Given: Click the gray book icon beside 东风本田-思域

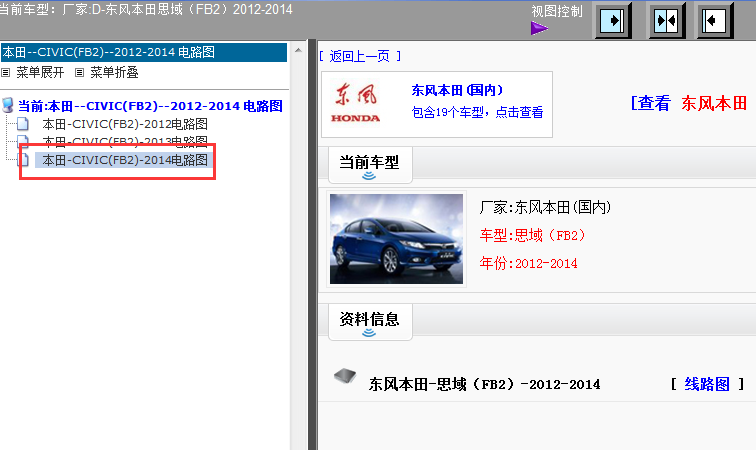Looking at the screenshot, I should click(x=345, y=376).
